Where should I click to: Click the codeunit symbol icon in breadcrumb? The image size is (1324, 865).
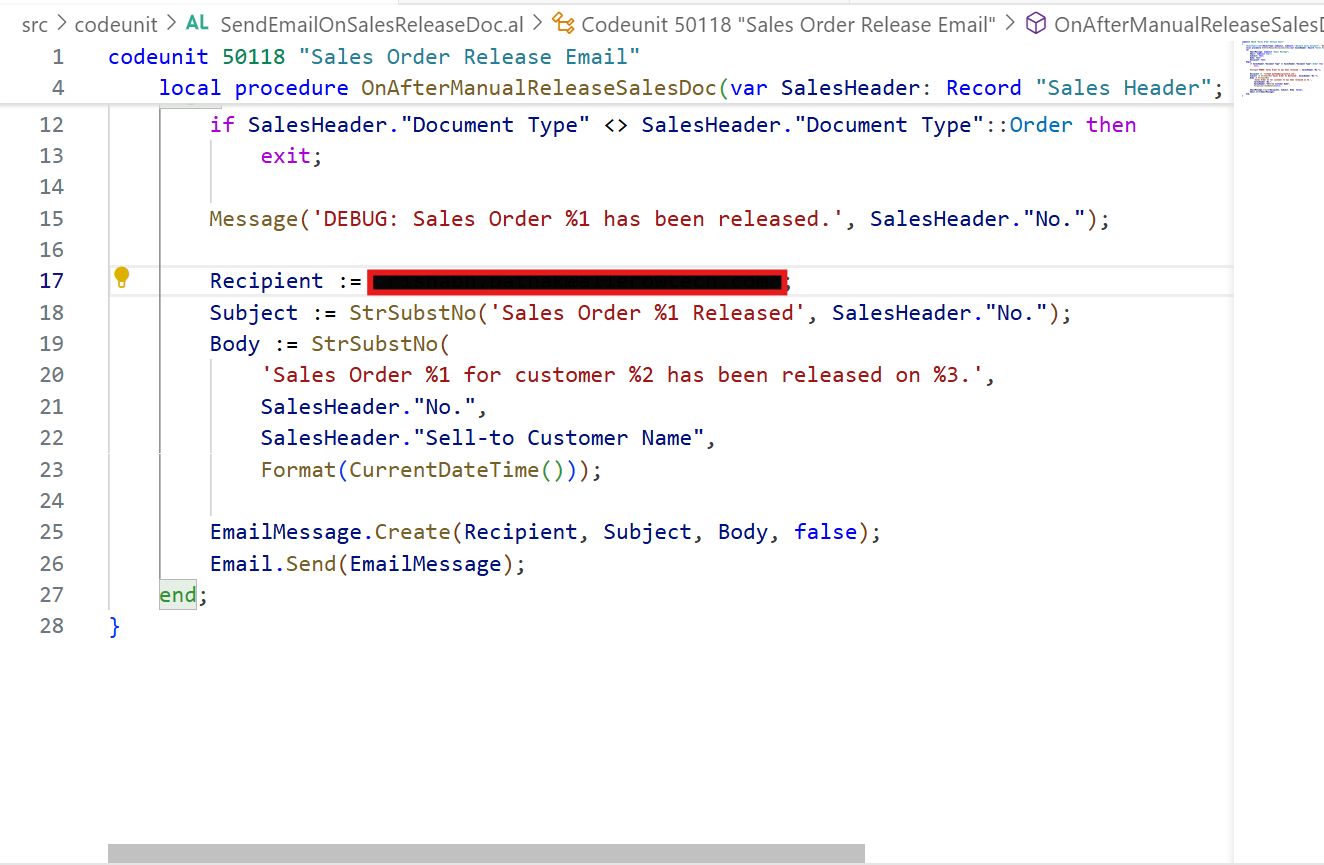pos(563,23)
